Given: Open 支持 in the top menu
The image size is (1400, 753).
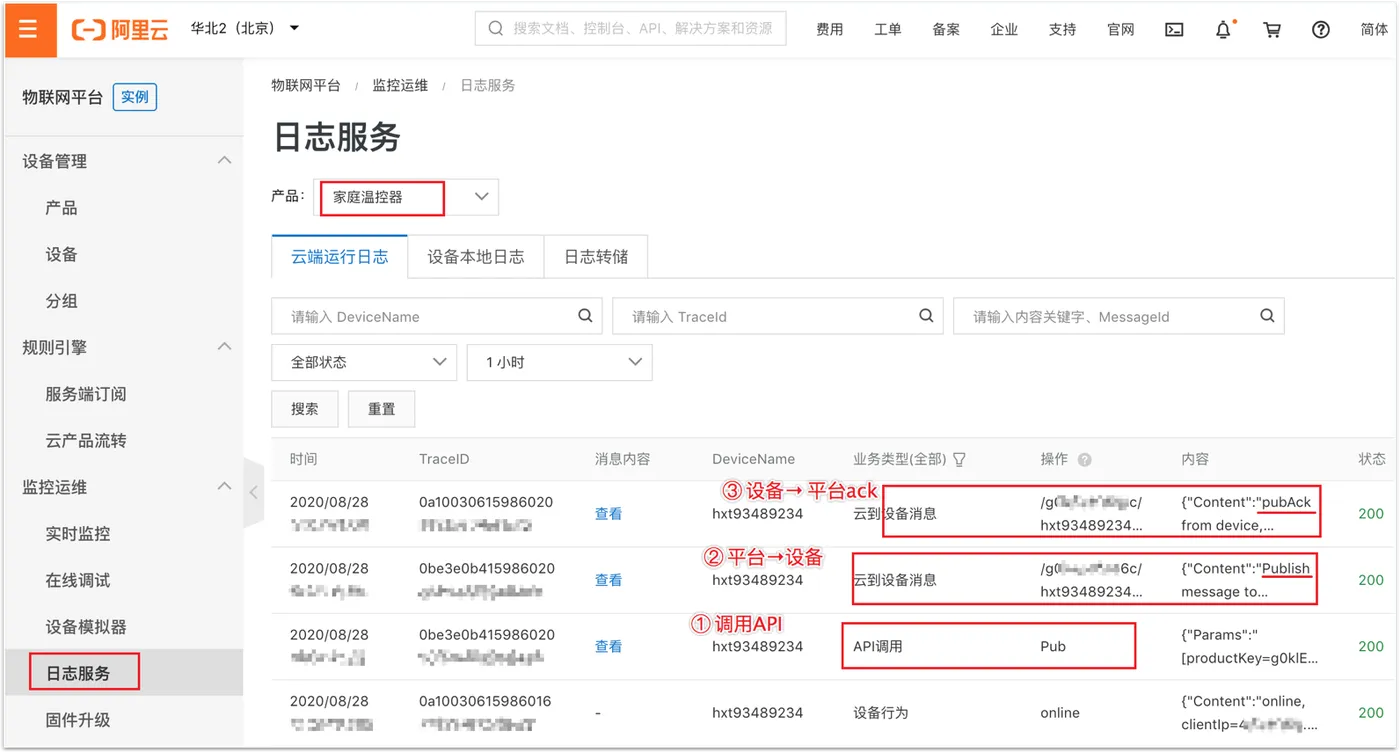Looking at the screenshot, I should pyautogui.click(x=1062, y=30).
